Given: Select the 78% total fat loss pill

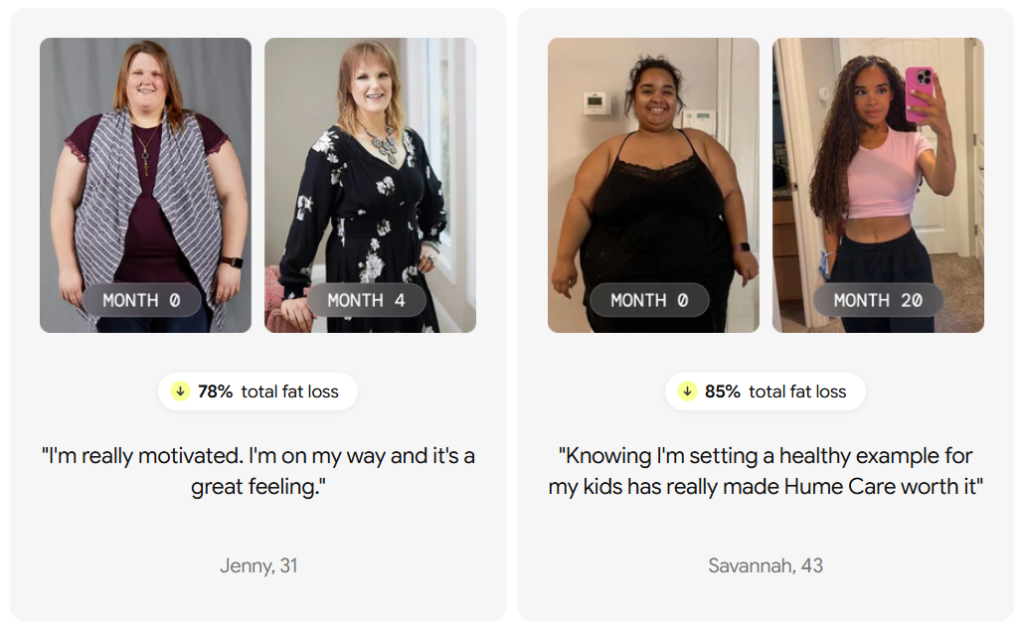Looking at the screenshot, I should point(258,392).
